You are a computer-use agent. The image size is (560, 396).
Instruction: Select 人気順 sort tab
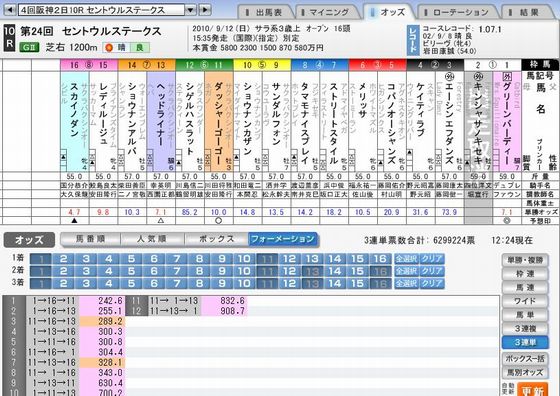coord(152,240)
